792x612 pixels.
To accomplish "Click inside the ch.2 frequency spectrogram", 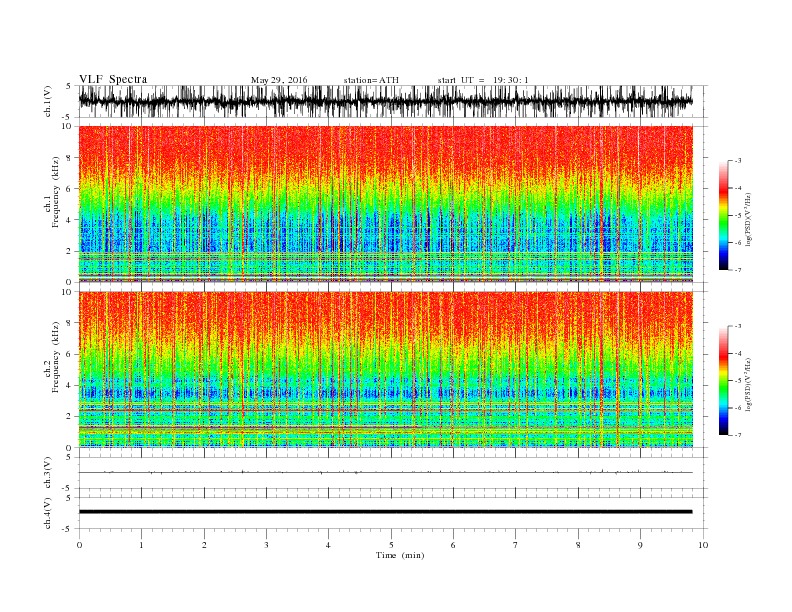I will (386, 370).
